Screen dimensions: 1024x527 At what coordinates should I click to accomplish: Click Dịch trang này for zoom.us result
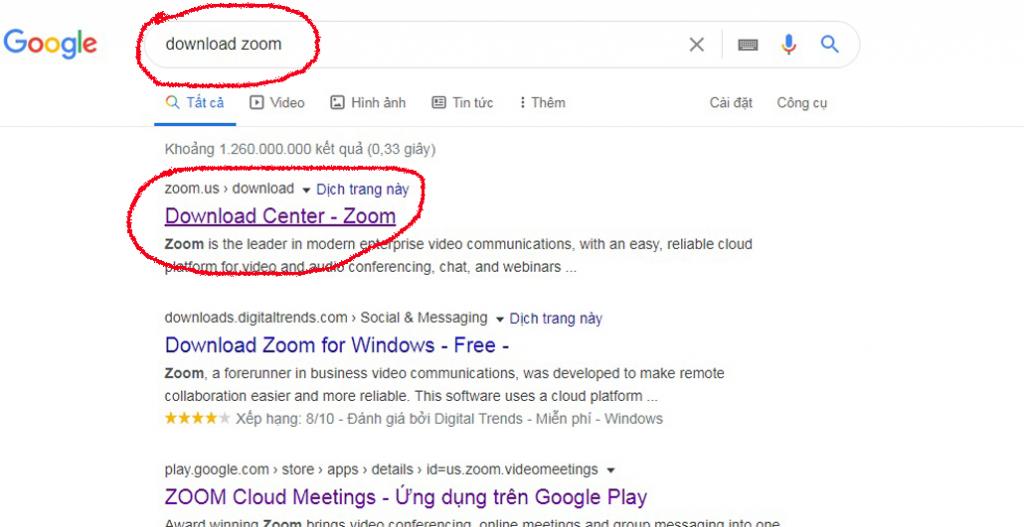pyautogui.click(x=362, y=189)
